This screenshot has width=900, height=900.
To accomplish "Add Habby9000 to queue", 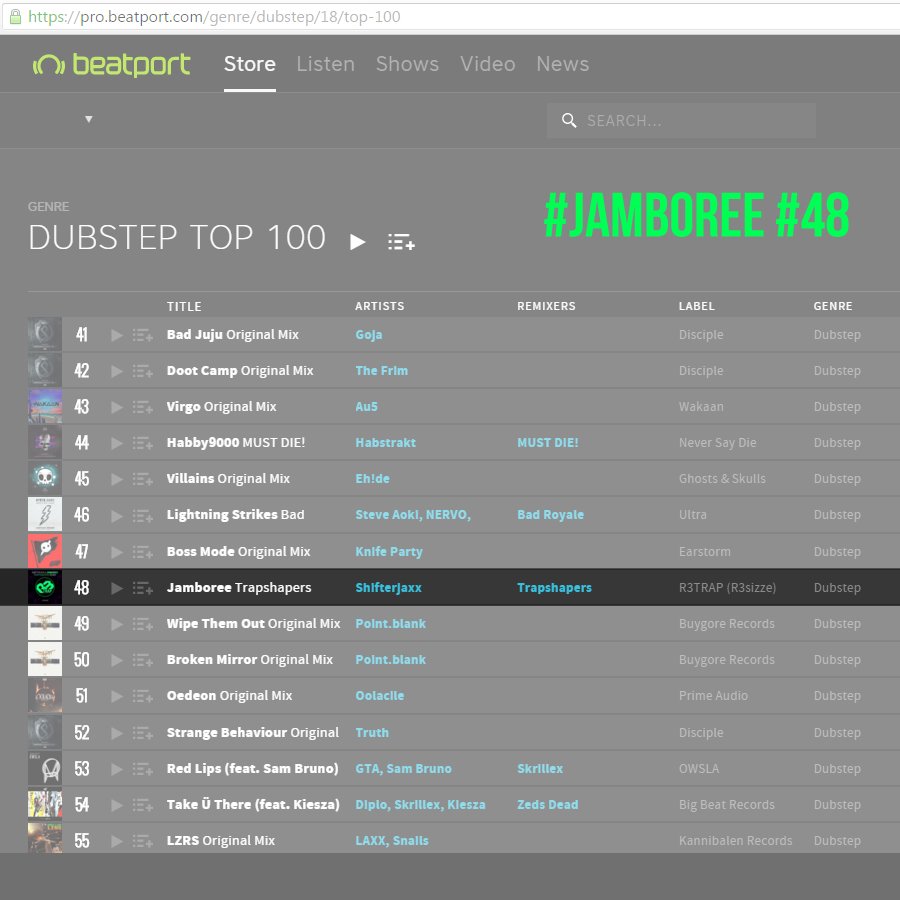I will (x=142, y=443).
